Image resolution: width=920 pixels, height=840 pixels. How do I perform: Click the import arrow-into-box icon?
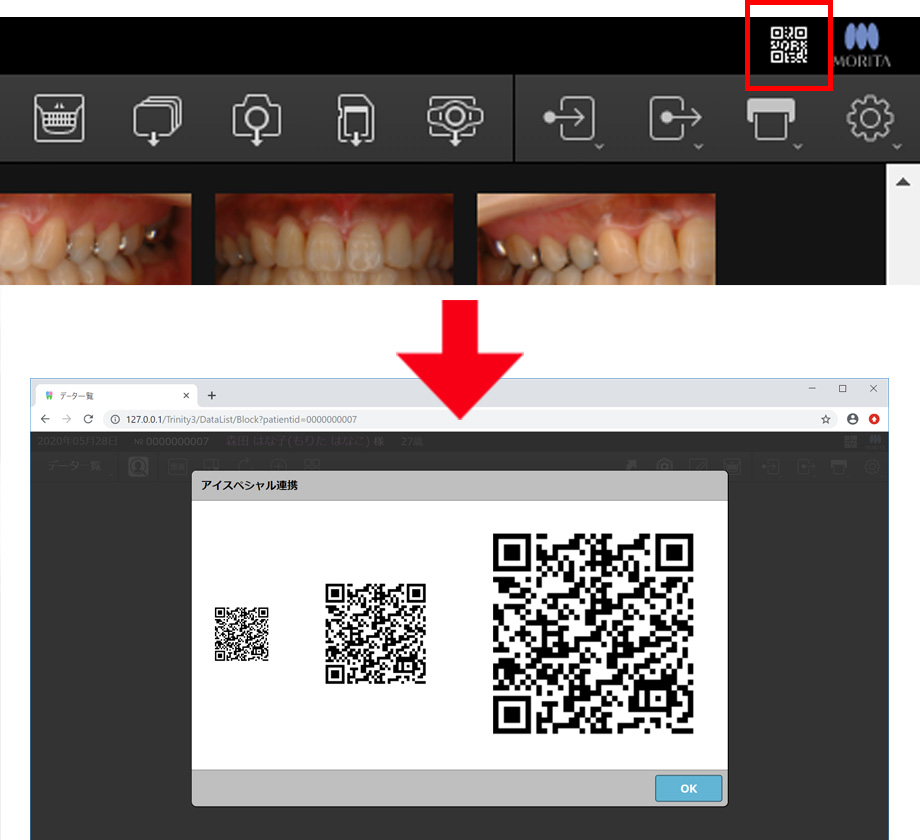click(x=569, y=118)
